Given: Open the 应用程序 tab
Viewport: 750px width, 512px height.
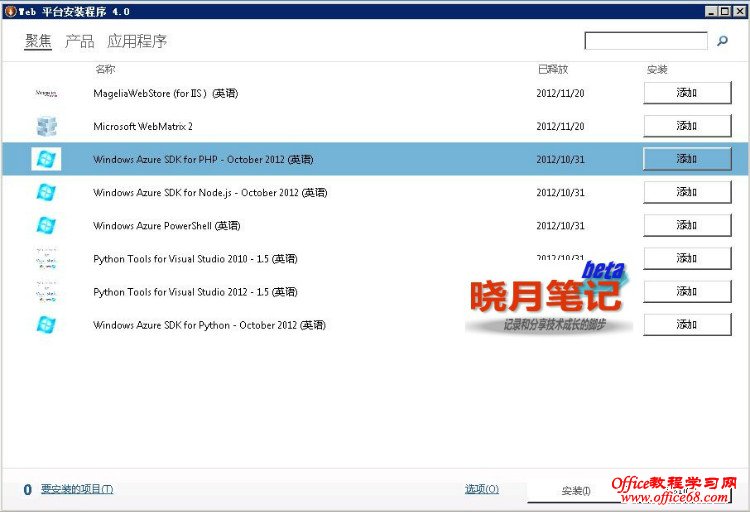Looking at the screenshot, I should coord(137,41).
